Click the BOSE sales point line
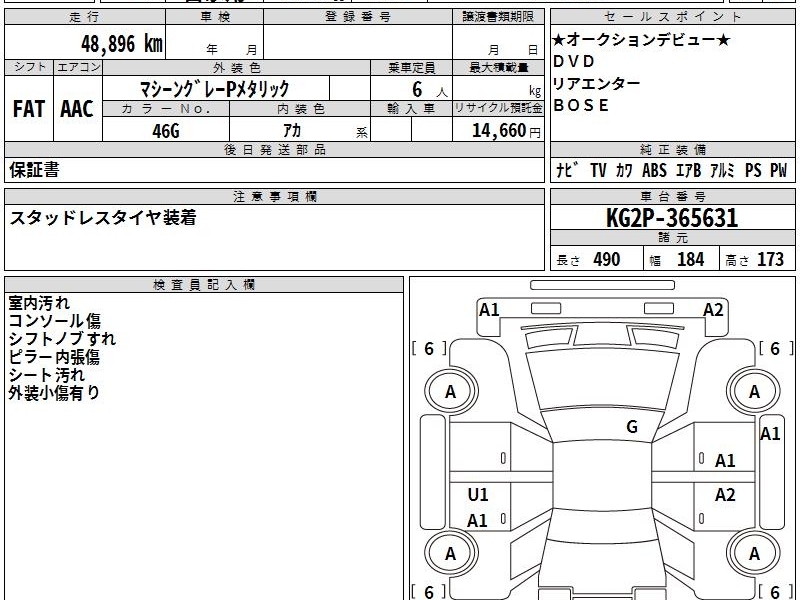 [x=581, y=105]
